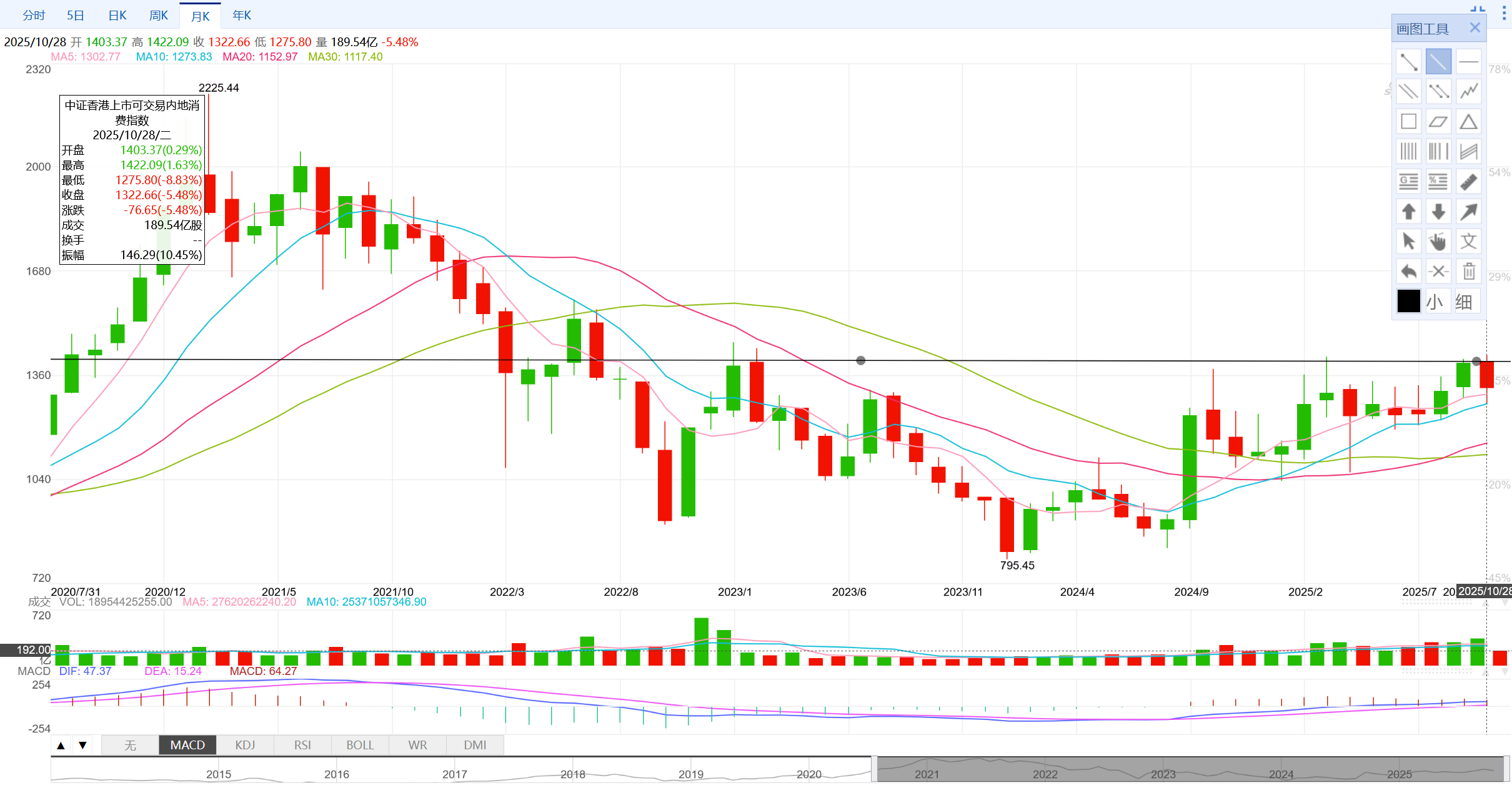Click the up triangle indicator panel expander
This screenshot has width=1512, height=808.
click(61, 745)
